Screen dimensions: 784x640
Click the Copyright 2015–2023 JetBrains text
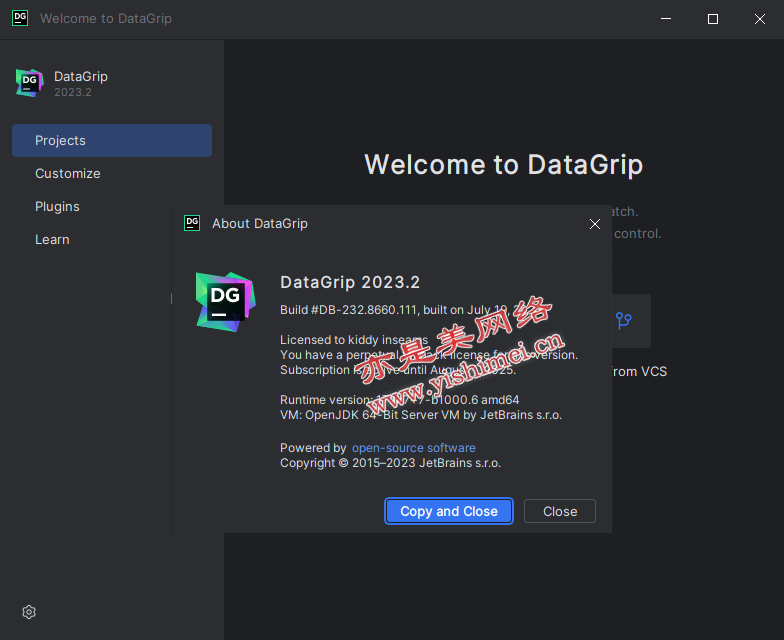coord(390,463)
